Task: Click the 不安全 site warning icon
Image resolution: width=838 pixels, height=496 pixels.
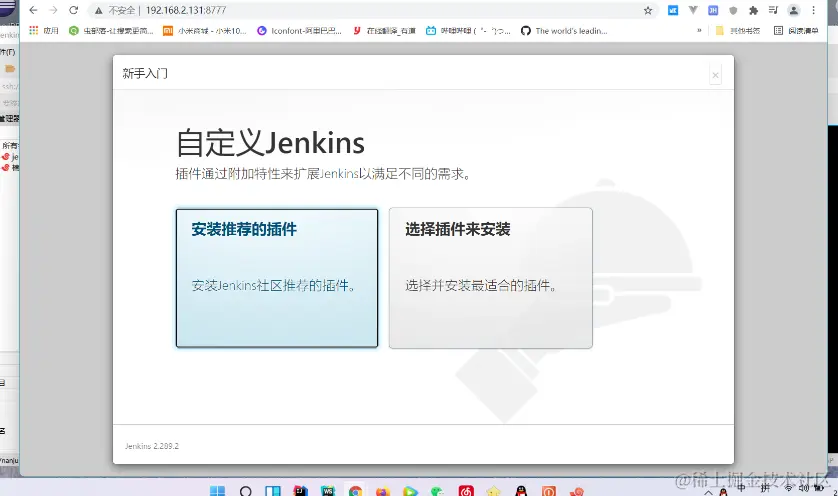Action: click(98, 10)
